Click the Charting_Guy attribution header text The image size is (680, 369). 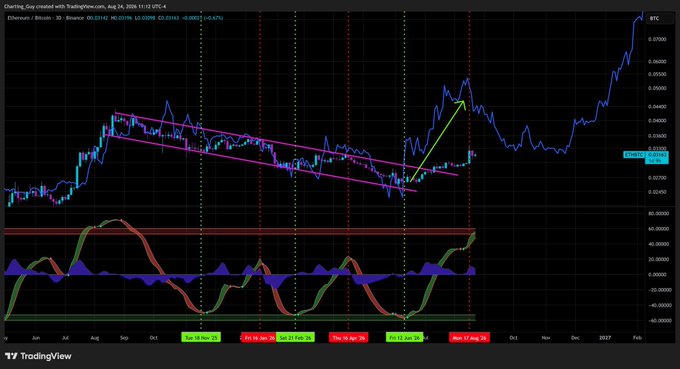point(85,7)
